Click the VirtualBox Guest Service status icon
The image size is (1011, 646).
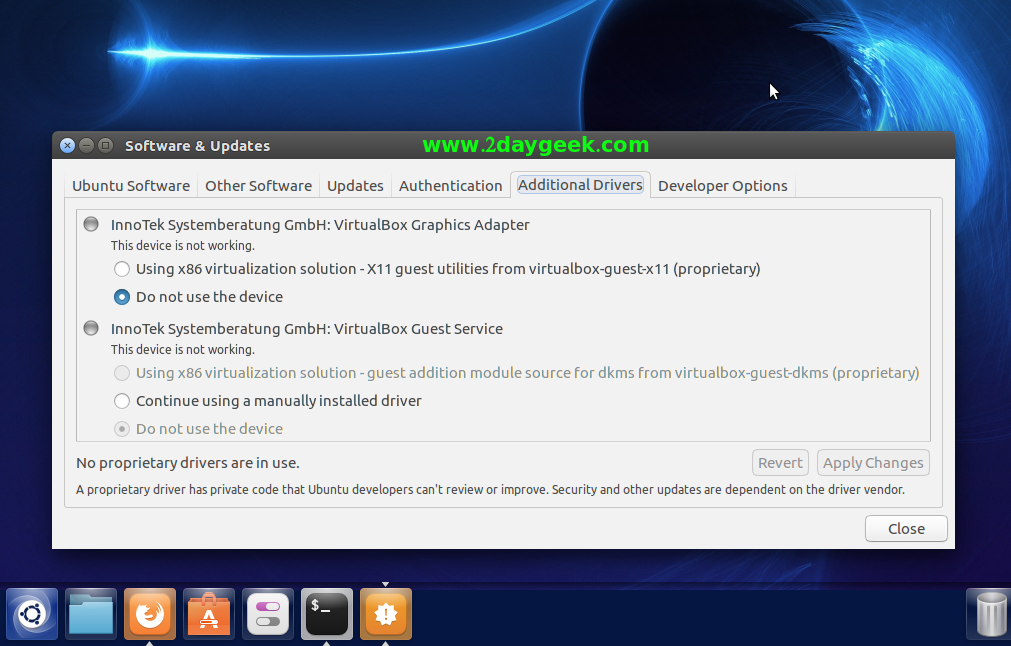click(91, 328)
